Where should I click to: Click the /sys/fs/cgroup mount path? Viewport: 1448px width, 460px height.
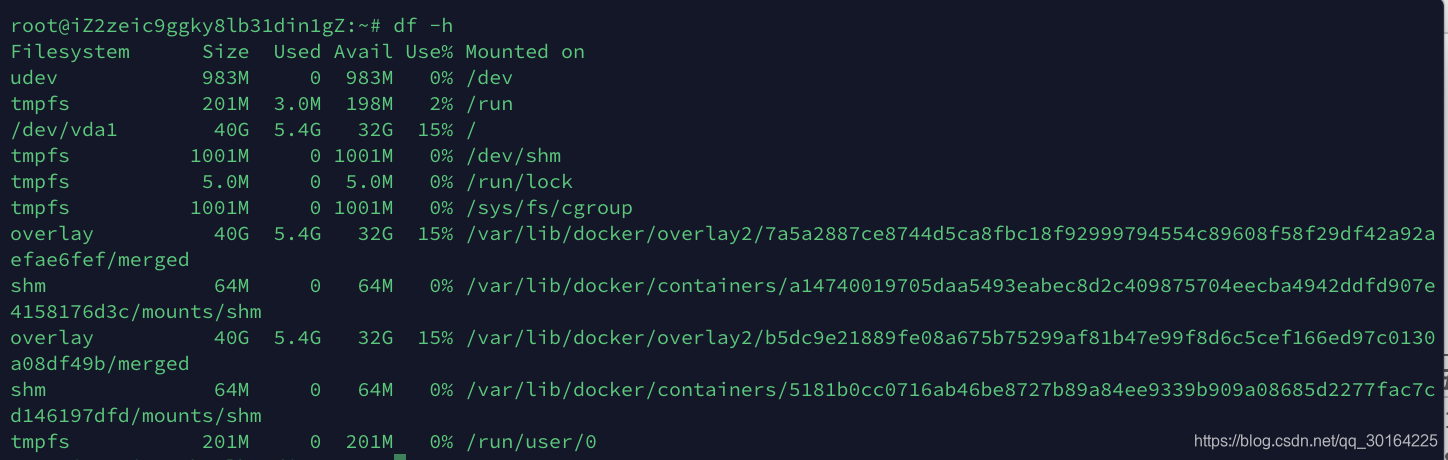pos(549,207)
